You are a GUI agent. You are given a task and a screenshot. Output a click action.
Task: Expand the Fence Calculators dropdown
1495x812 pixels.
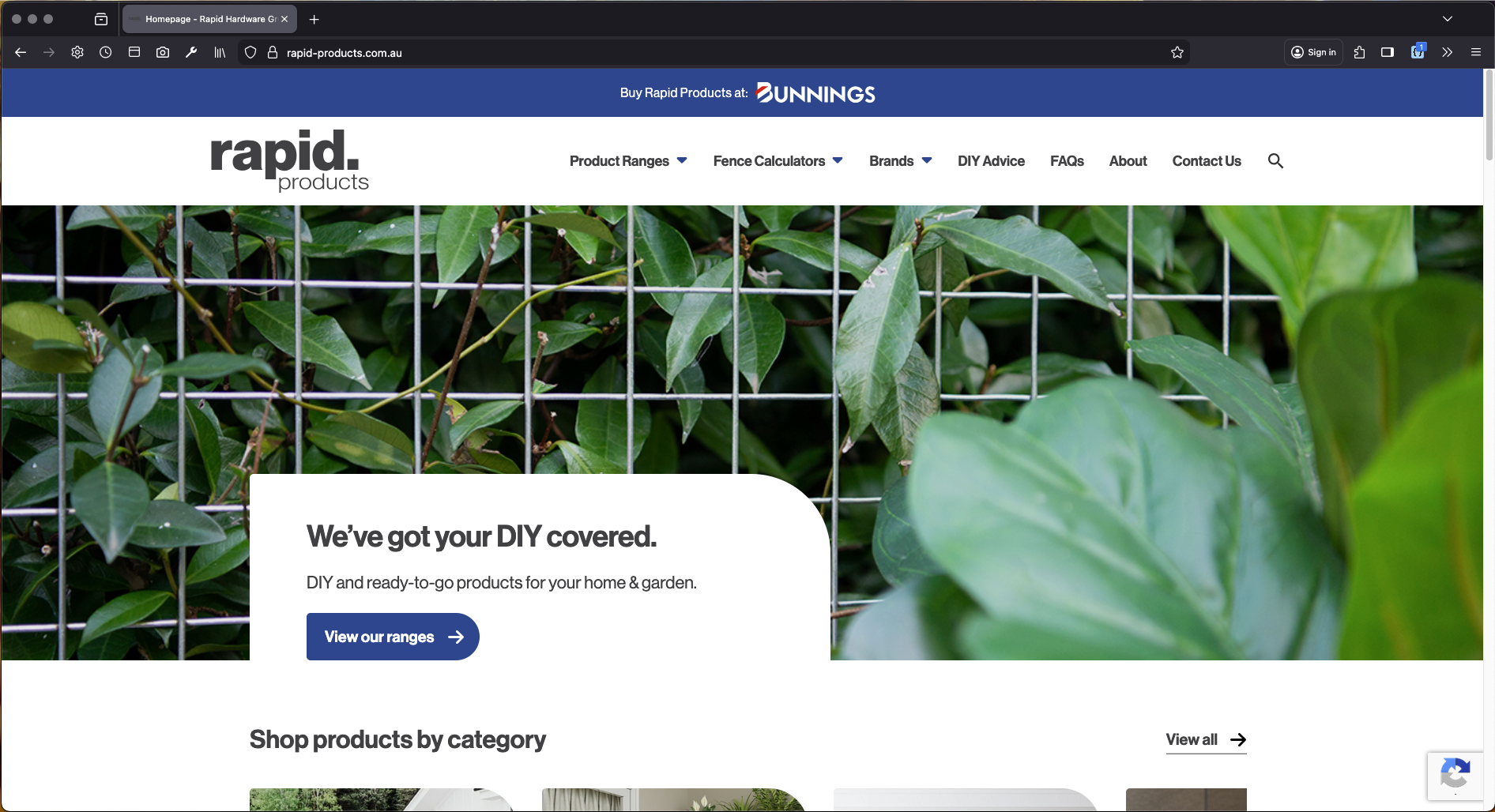(x=778, y=161)
